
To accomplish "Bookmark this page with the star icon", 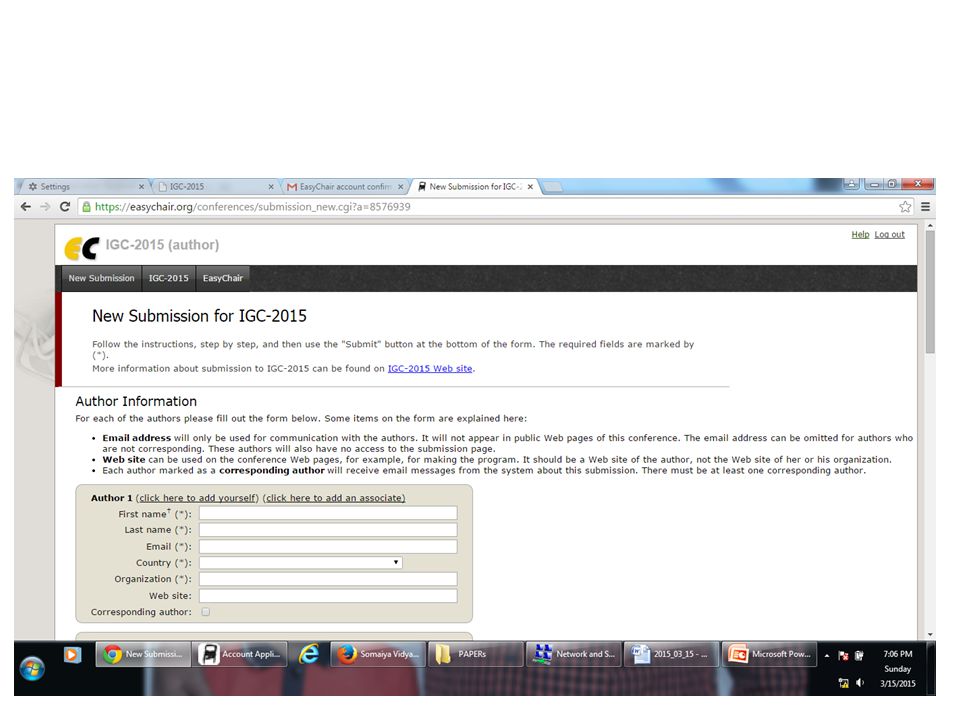I will pyautogui.click(x=905, y=207).
